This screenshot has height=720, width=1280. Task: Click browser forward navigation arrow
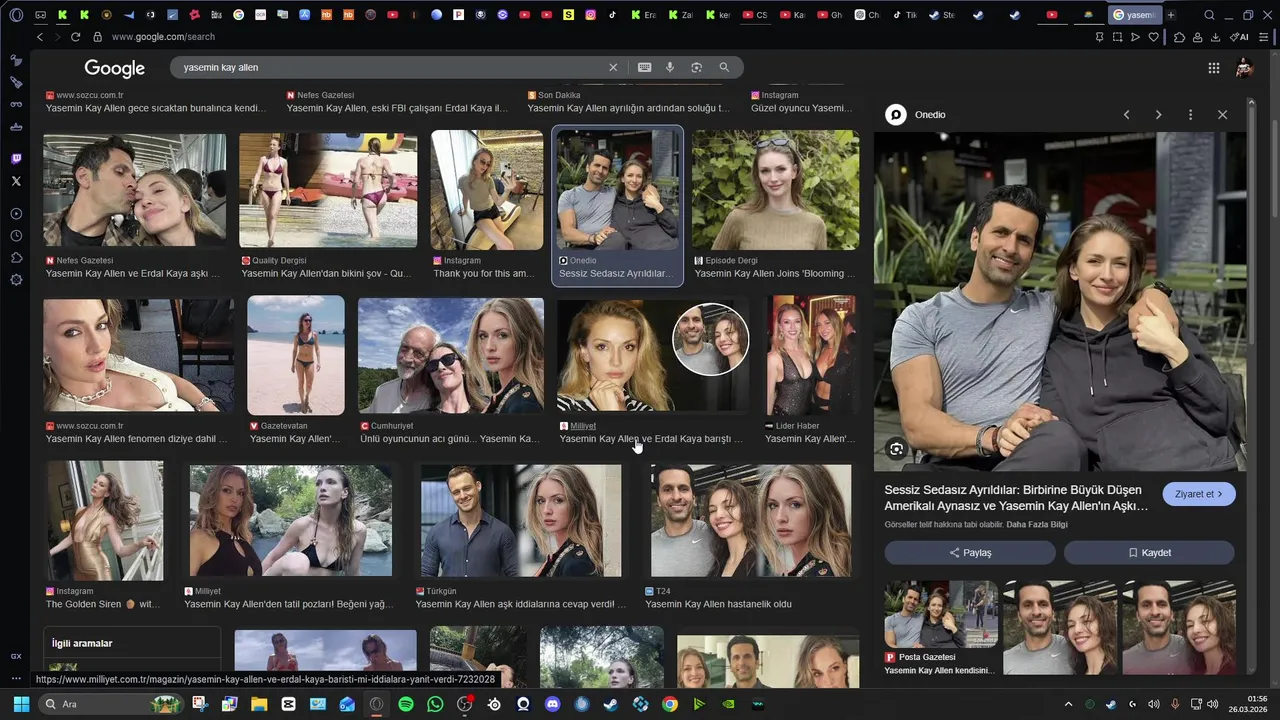pos(57,37)
